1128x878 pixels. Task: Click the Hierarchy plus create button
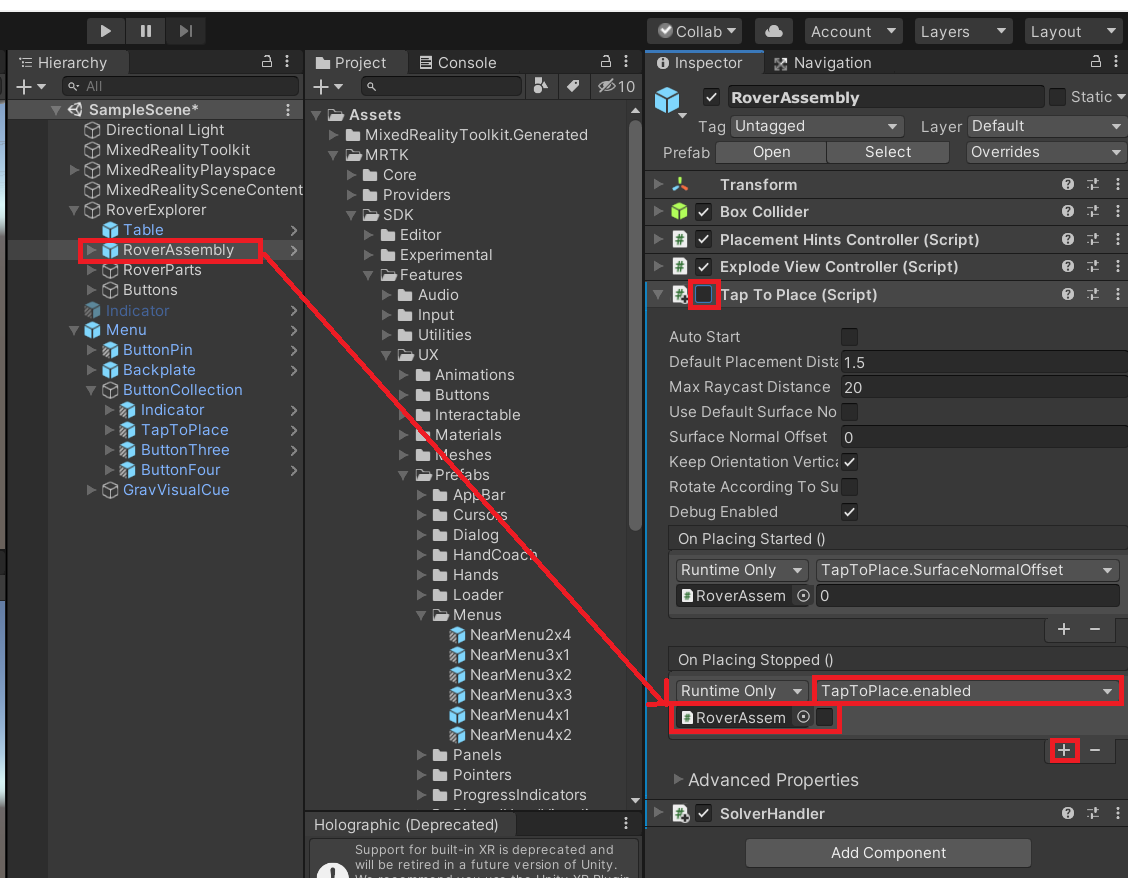30,86
